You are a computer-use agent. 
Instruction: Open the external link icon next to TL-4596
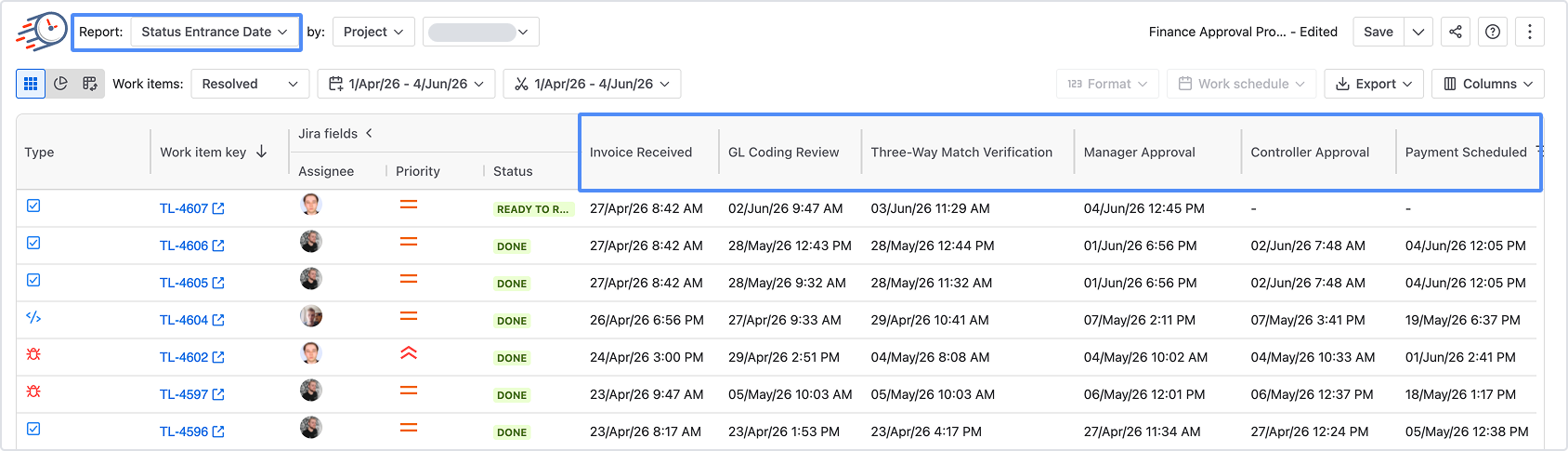(218, 431)
